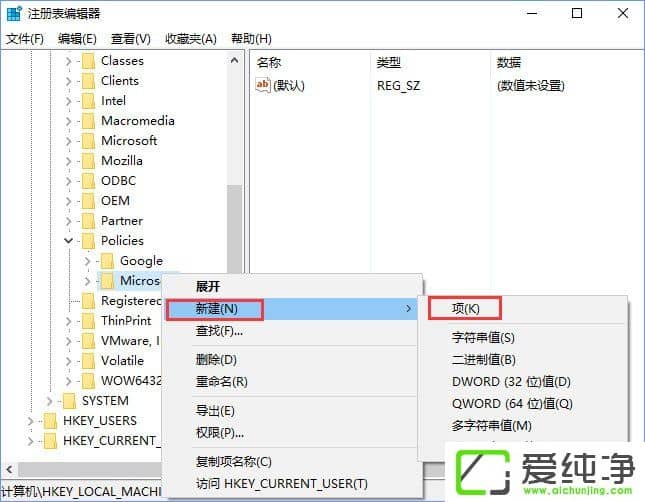Expand the Intel tree node arrow
Screen dimensions: 645x502
click(69, 101)
